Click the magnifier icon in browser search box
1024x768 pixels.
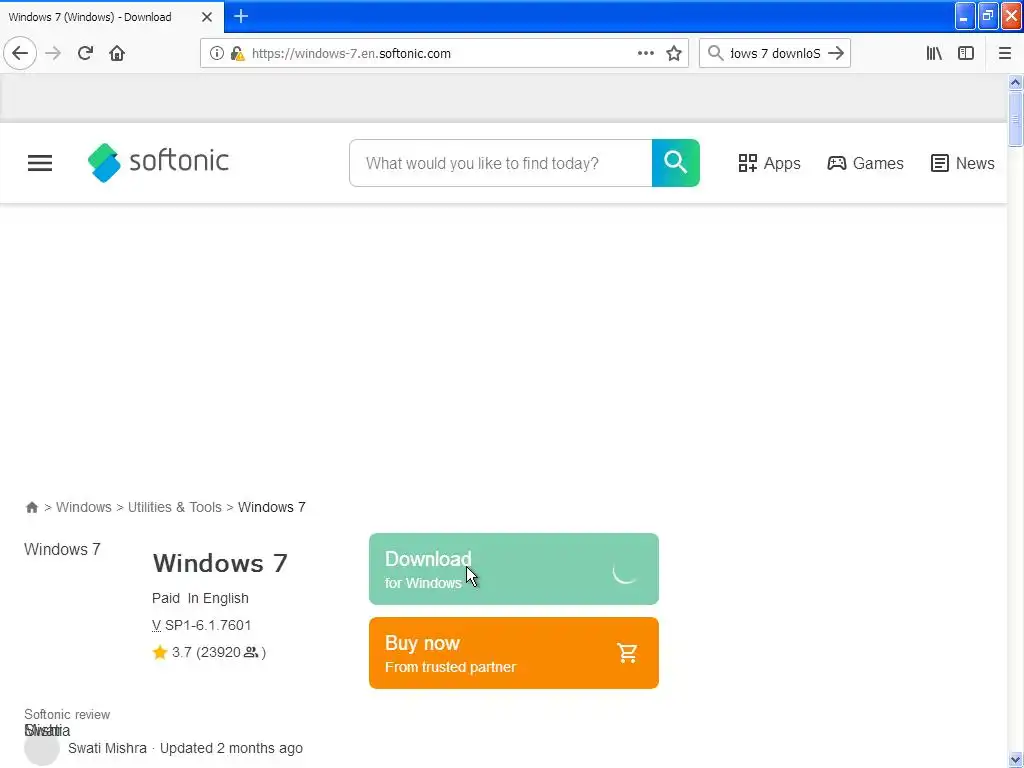[716, 53]
